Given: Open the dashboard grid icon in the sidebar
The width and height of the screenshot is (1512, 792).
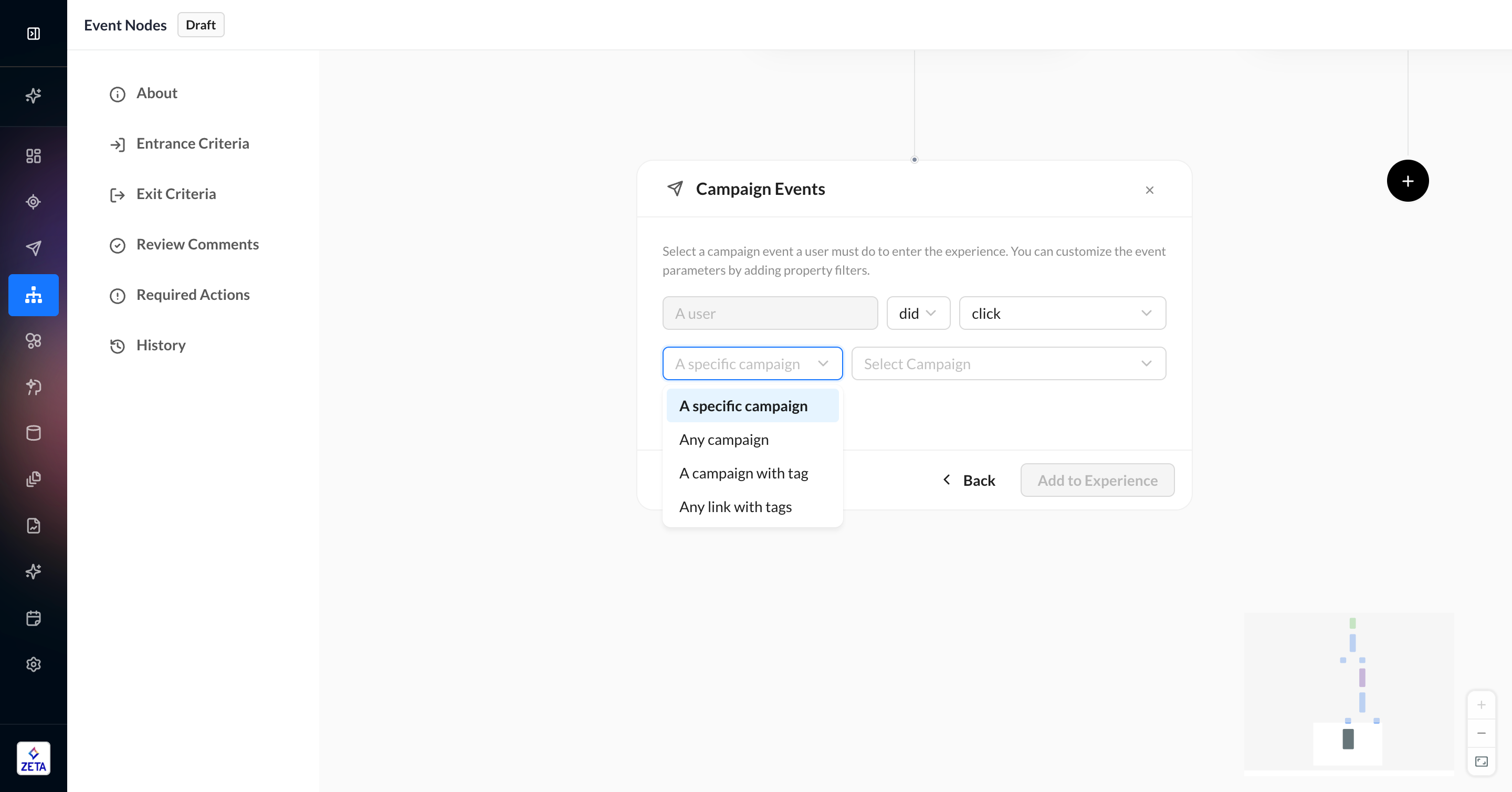Looking at the screenshot, I should 34,155.
